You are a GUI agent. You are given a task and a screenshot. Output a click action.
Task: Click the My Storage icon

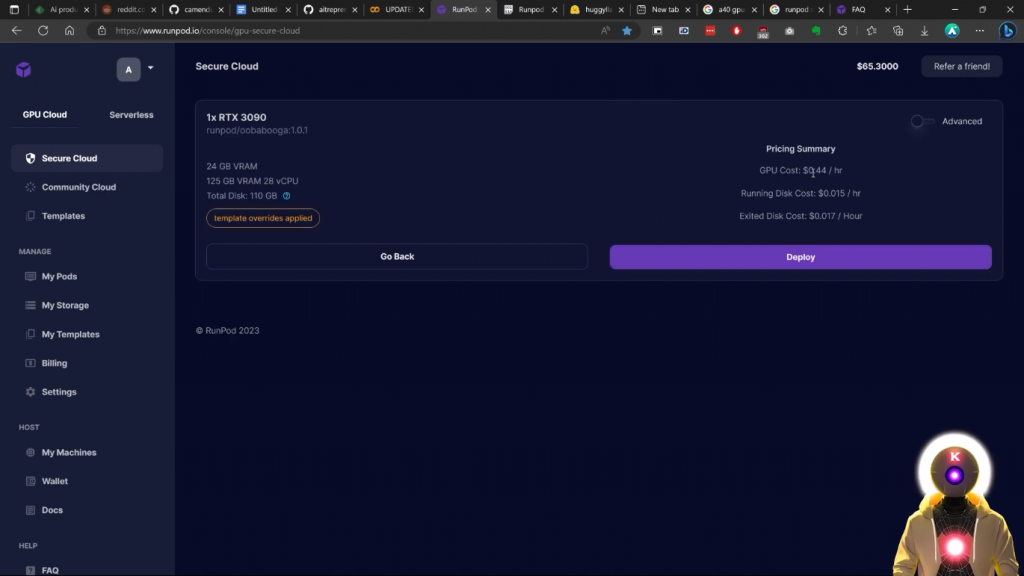pos(30,305)
